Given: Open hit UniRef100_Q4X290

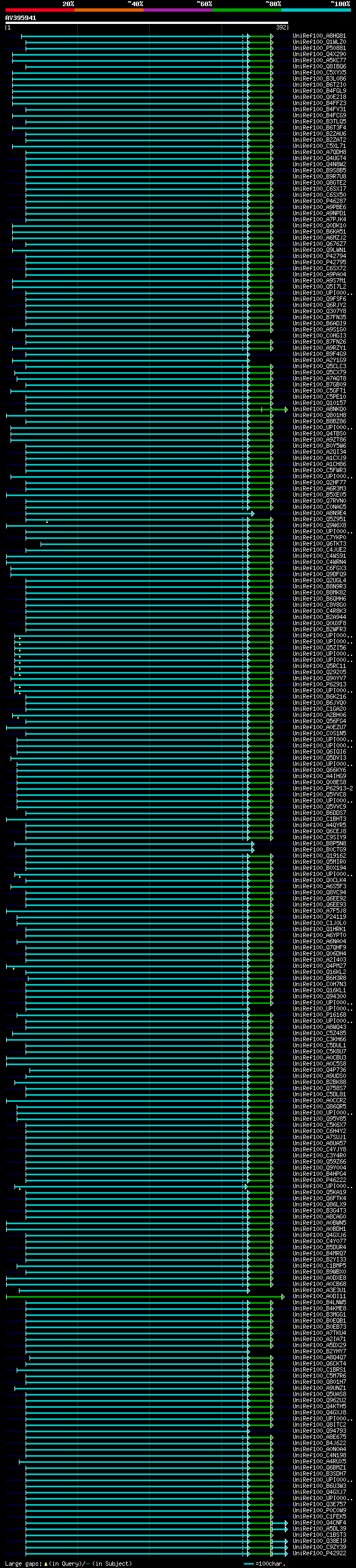Looking at the screenshot, I should pos(319,54).
